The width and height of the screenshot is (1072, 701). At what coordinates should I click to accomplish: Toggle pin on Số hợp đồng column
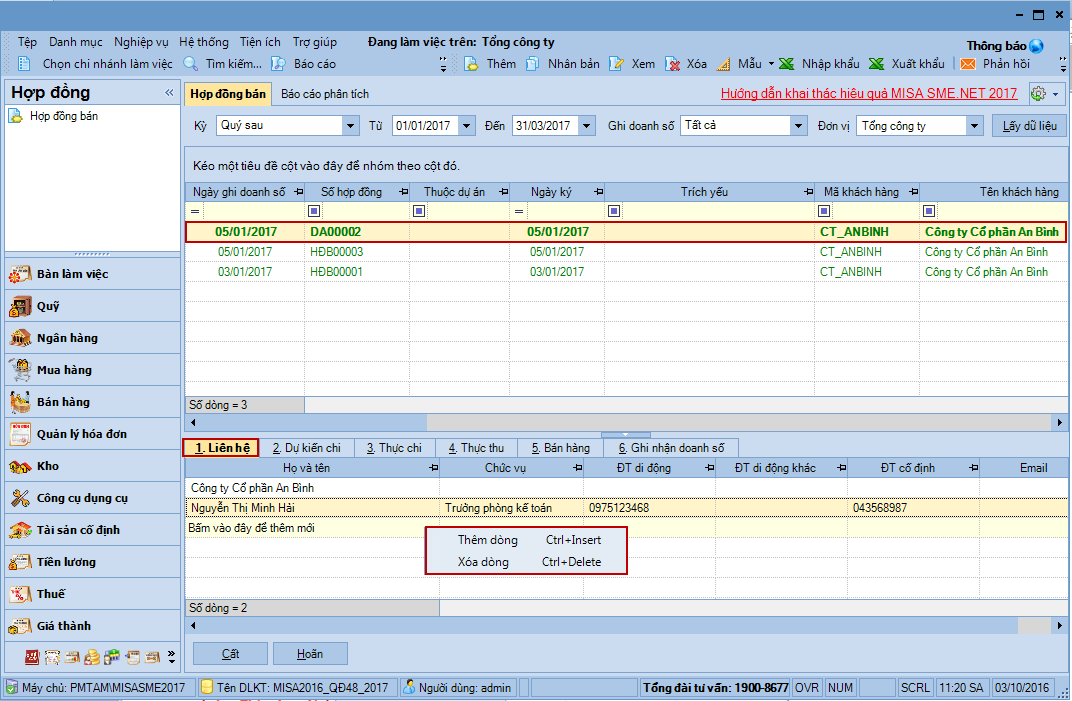coord(402,192)
